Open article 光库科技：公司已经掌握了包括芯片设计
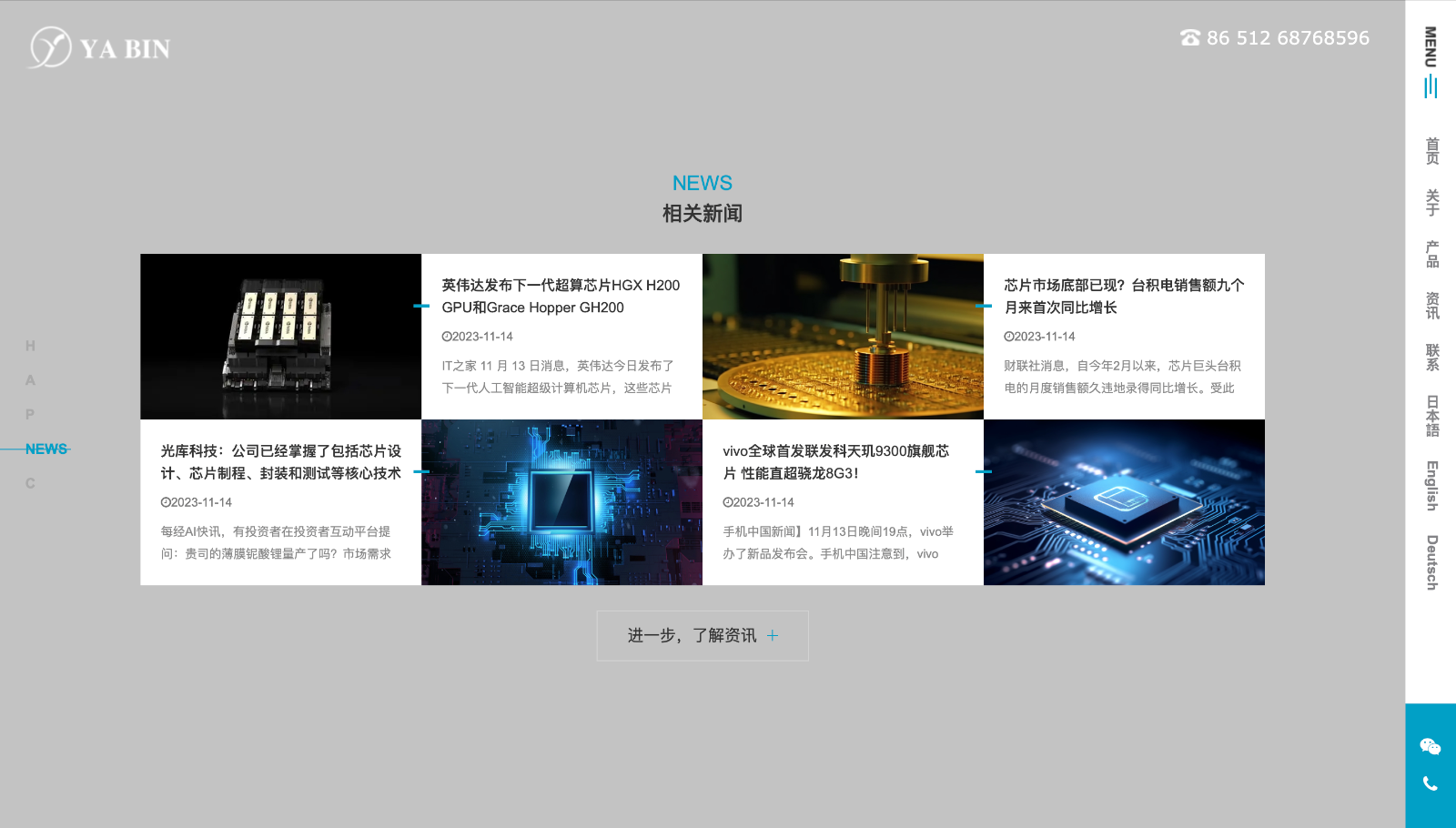 (281, 462)
